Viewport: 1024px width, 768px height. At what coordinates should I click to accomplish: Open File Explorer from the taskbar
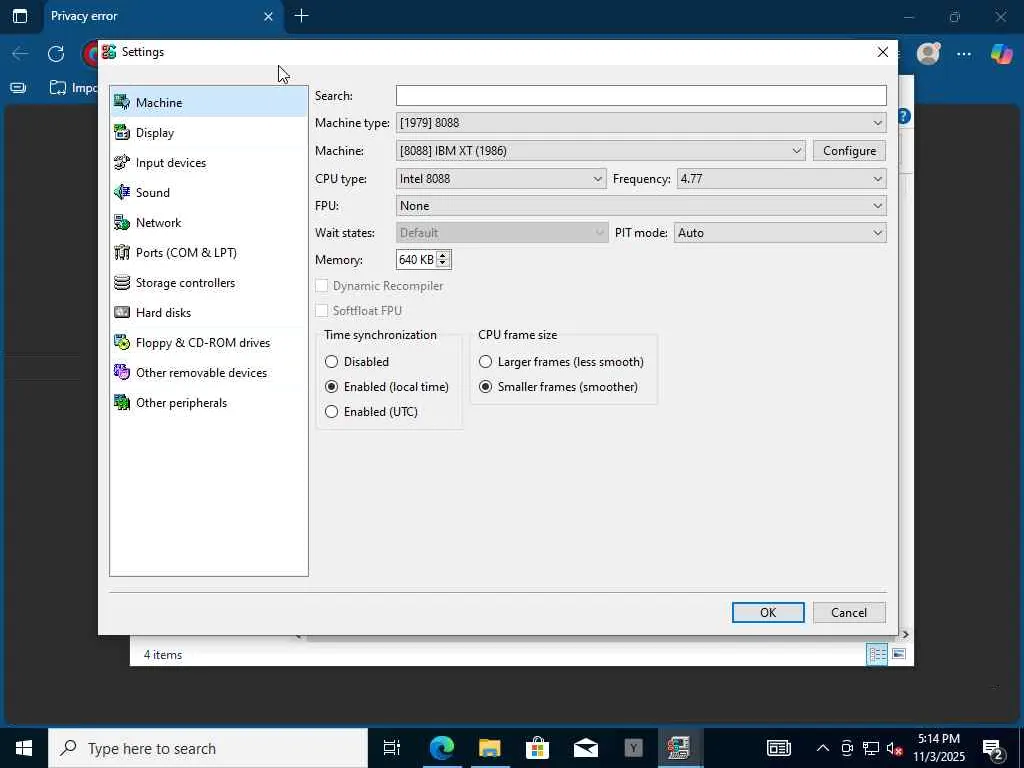490,748
